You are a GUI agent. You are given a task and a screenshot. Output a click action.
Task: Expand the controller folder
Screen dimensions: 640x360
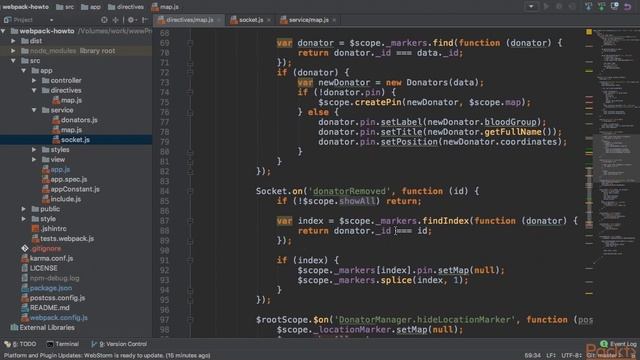coord(34,80)
